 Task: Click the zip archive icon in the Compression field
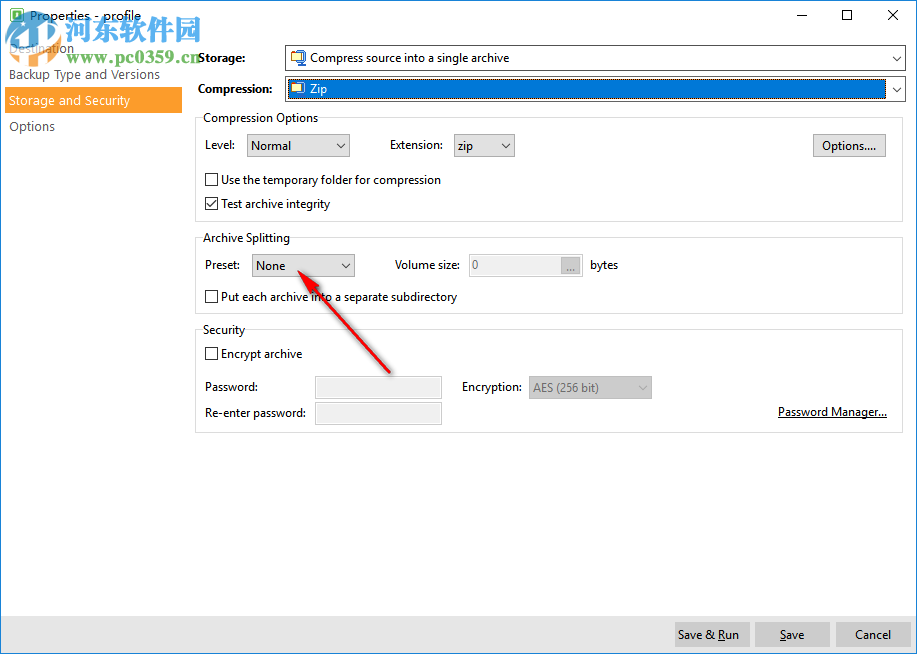pyautogui.click(x=299, y=89)
